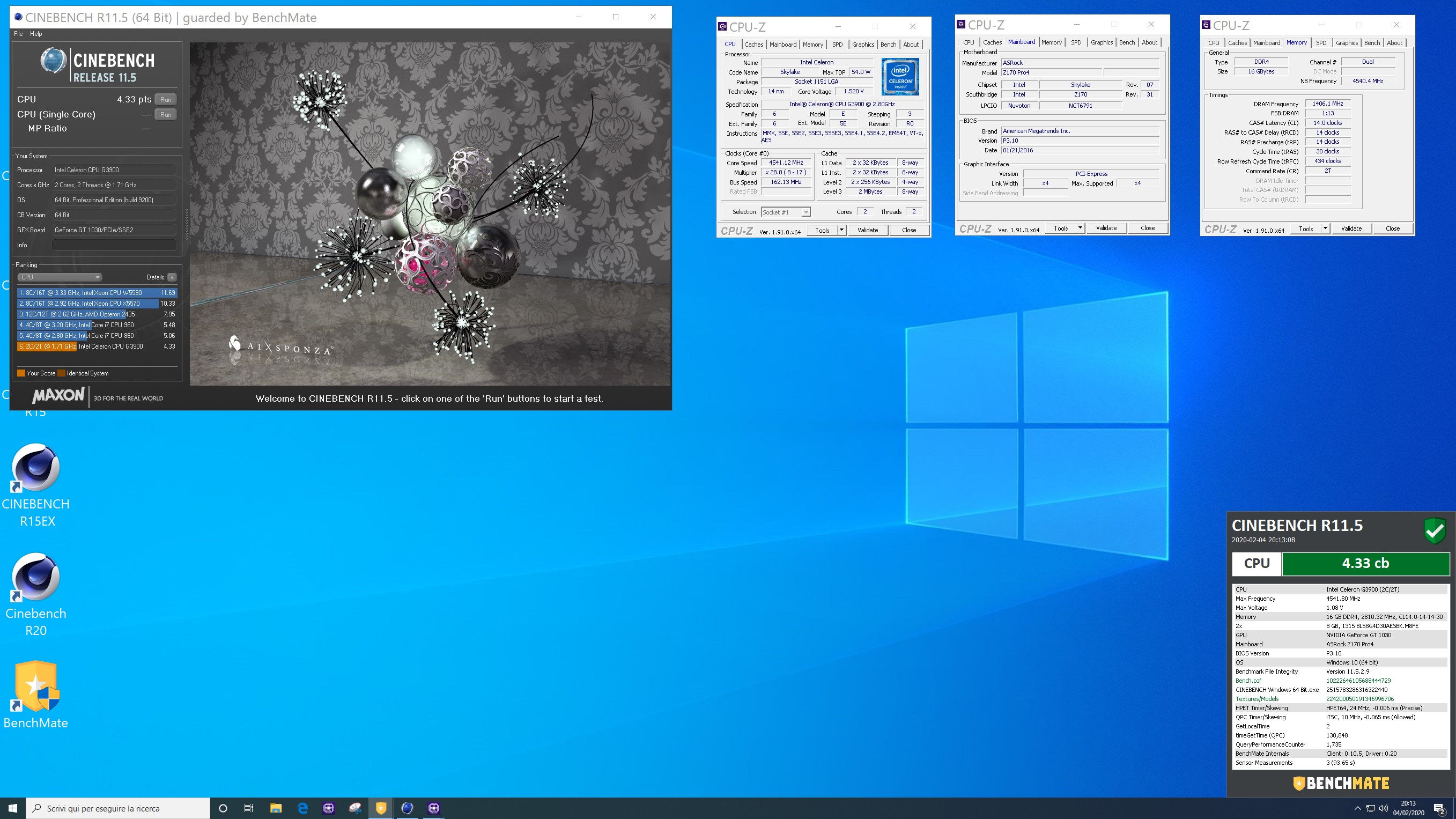
Task: Open CINEBENCH R15EX desktop shortcut
Action: point(35,485)
